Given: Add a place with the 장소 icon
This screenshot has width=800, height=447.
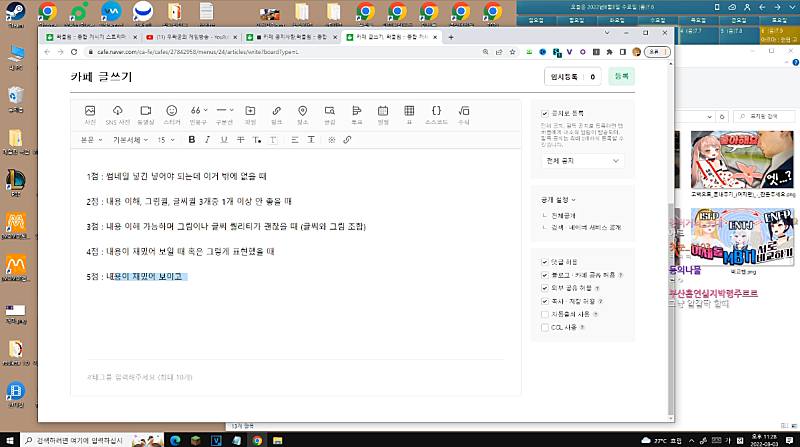Looking at the screenshot, I should (302, 112).
